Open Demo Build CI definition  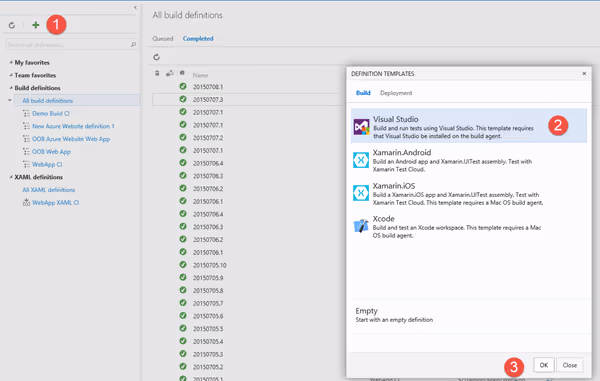51,114
